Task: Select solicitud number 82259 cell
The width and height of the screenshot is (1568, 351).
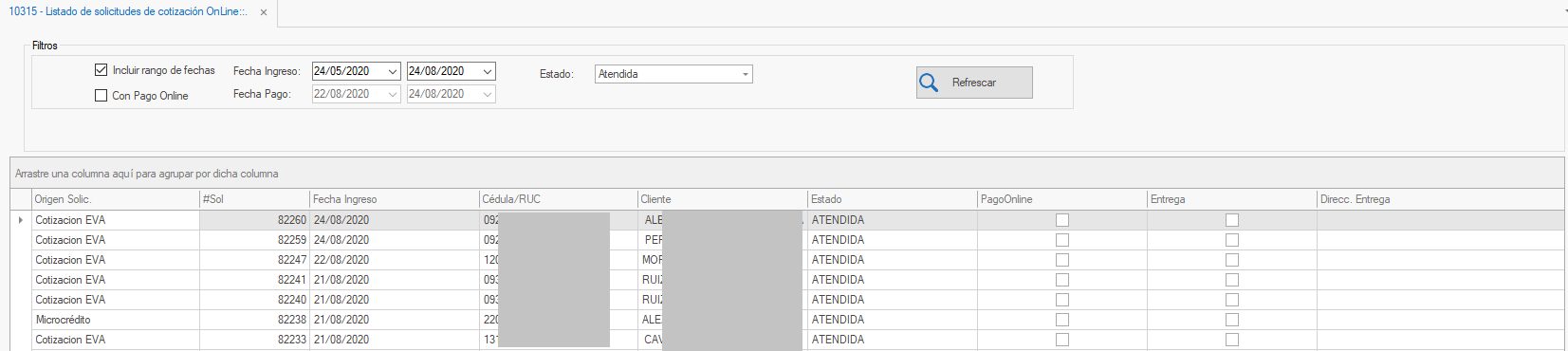Action: coord(255,240)
